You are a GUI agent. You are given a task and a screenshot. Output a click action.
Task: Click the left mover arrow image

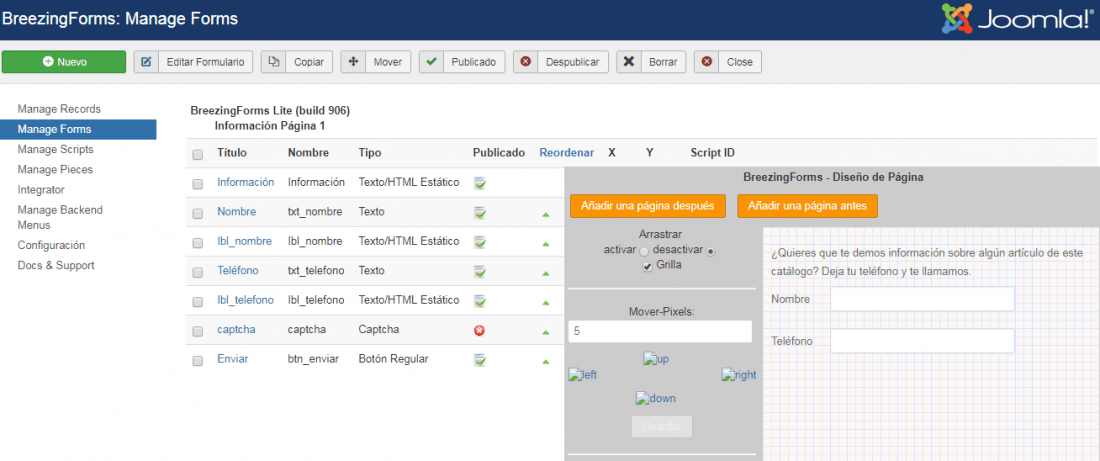point(582,375)
